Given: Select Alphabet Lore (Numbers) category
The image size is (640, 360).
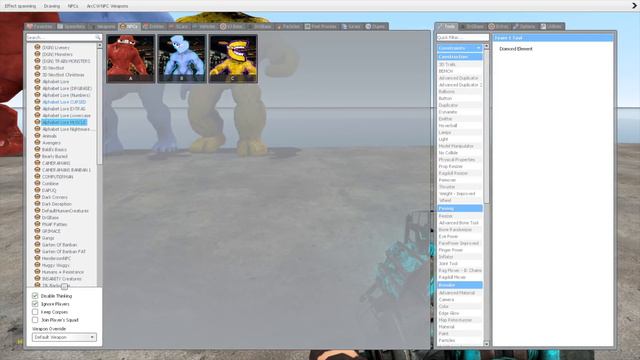Looking at the screenshot, I should click(x=66, y=95).
